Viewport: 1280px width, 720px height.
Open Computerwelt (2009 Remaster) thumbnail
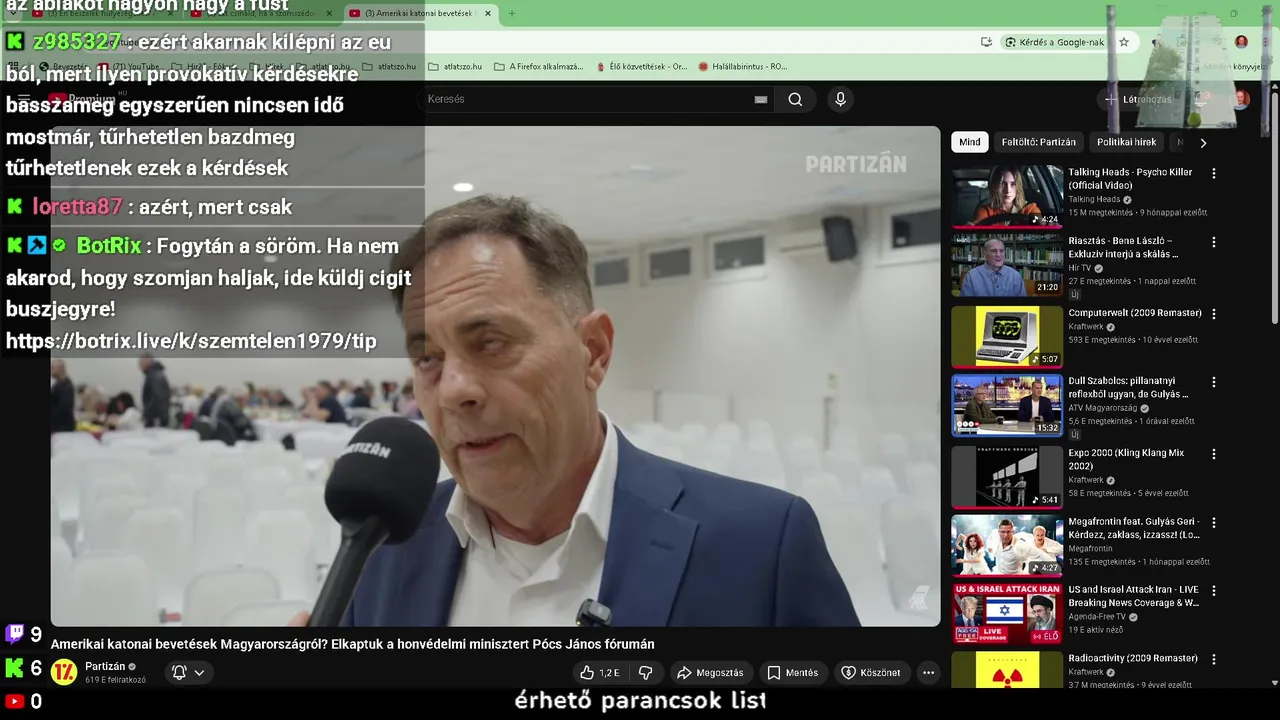[1007, 337]
